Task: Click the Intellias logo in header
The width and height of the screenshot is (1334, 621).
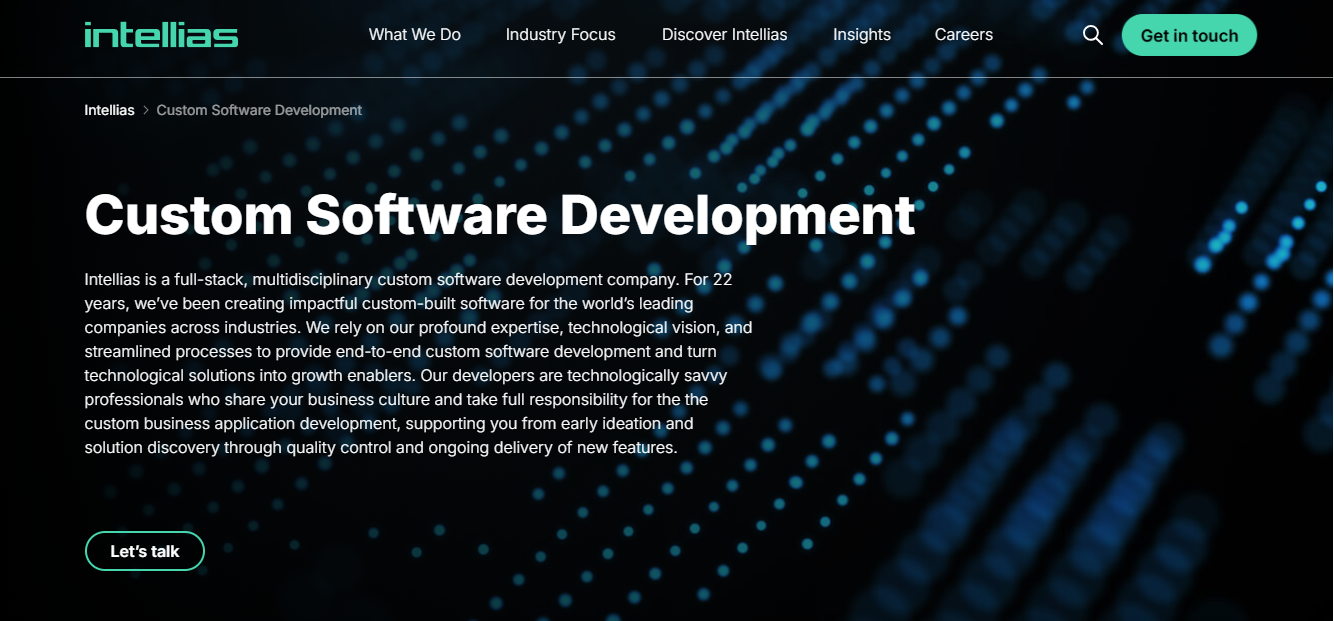Action: [161, 35]
